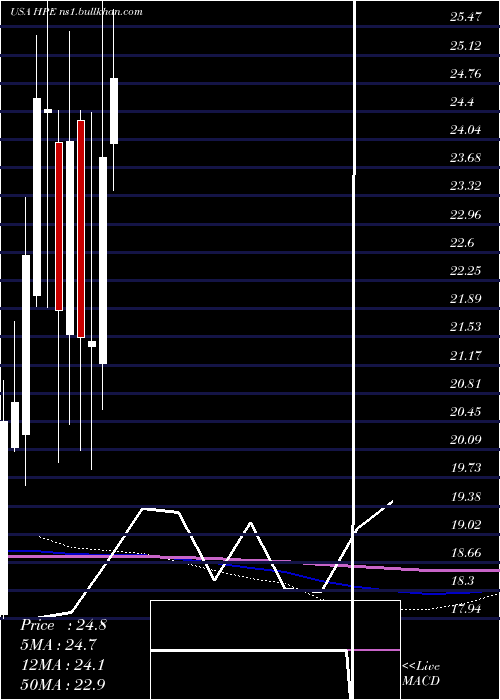Click the 17.94 price axis label
This screenshot has height=700, width=500.
tap(466, 608)
